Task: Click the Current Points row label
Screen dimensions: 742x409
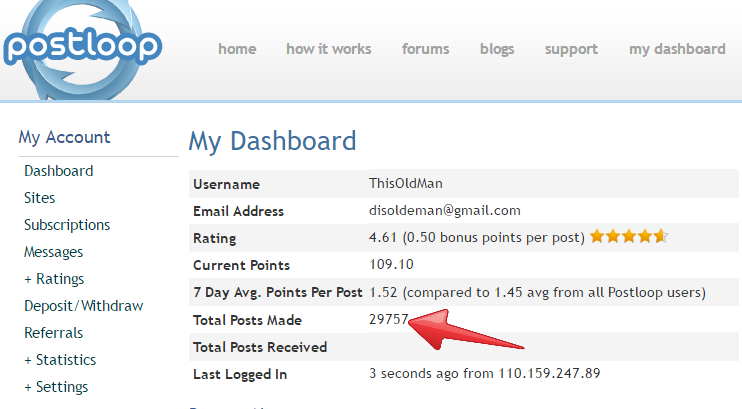Action: click(241, 265)
